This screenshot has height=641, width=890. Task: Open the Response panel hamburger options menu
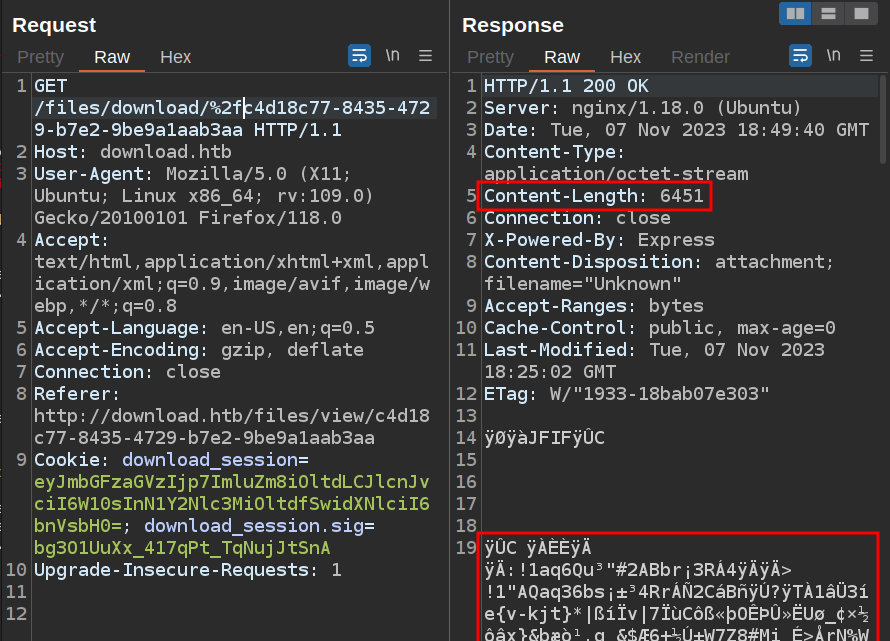click(867, 56)
